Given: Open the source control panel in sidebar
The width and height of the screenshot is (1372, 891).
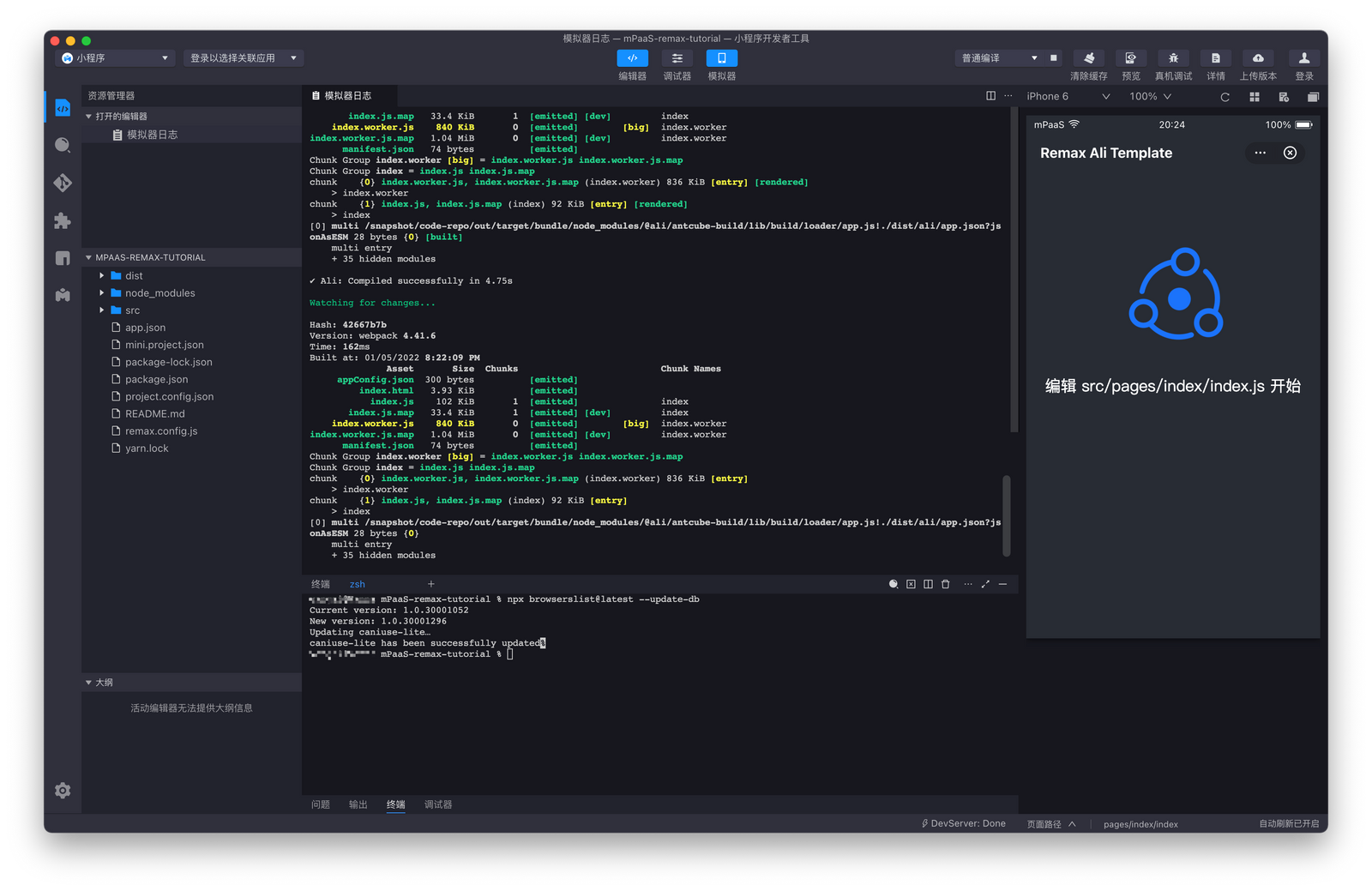Looking at the screenshot, I should tap(63, 183).
